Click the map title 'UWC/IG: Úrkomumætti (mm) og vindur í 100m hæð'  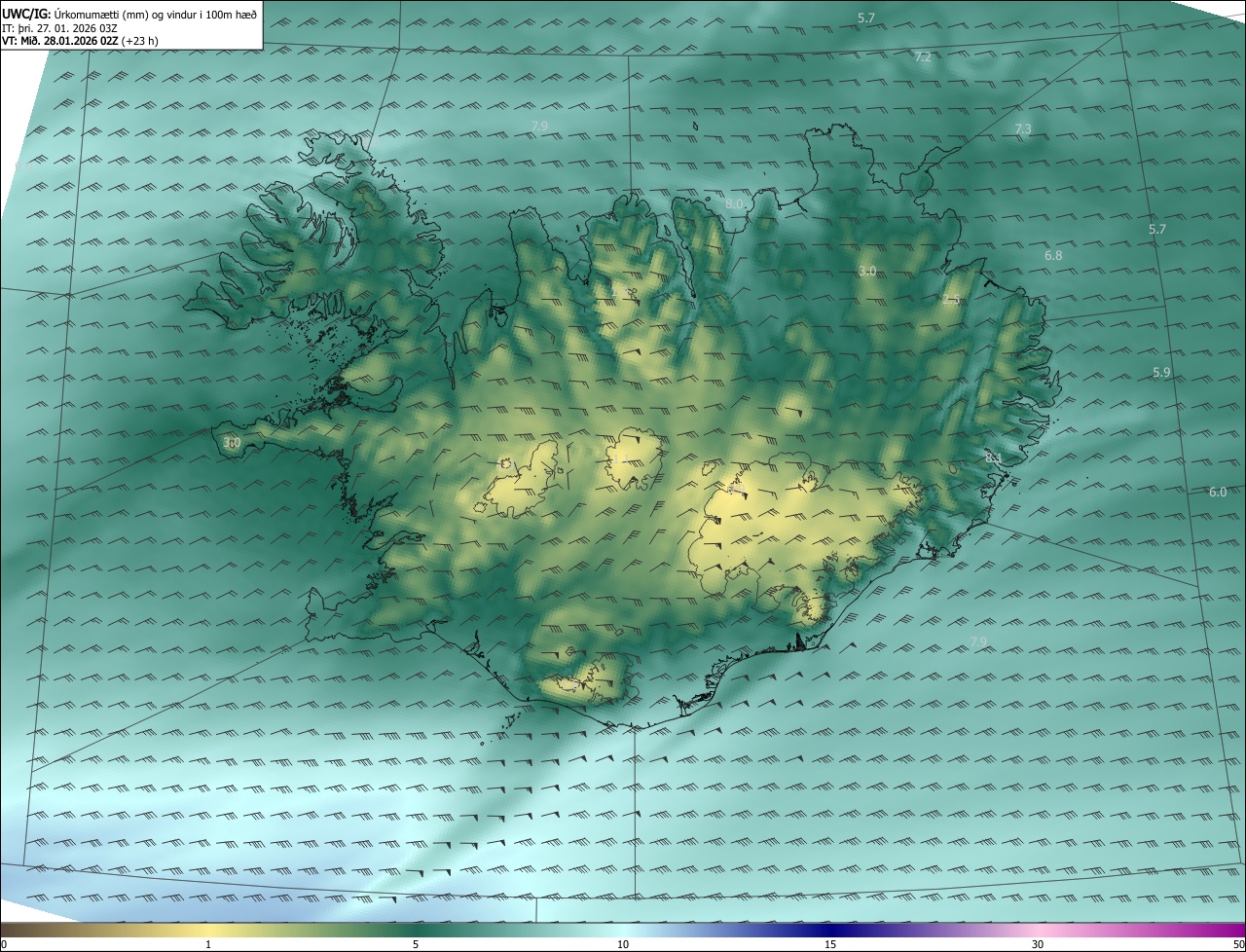point(129,14)
